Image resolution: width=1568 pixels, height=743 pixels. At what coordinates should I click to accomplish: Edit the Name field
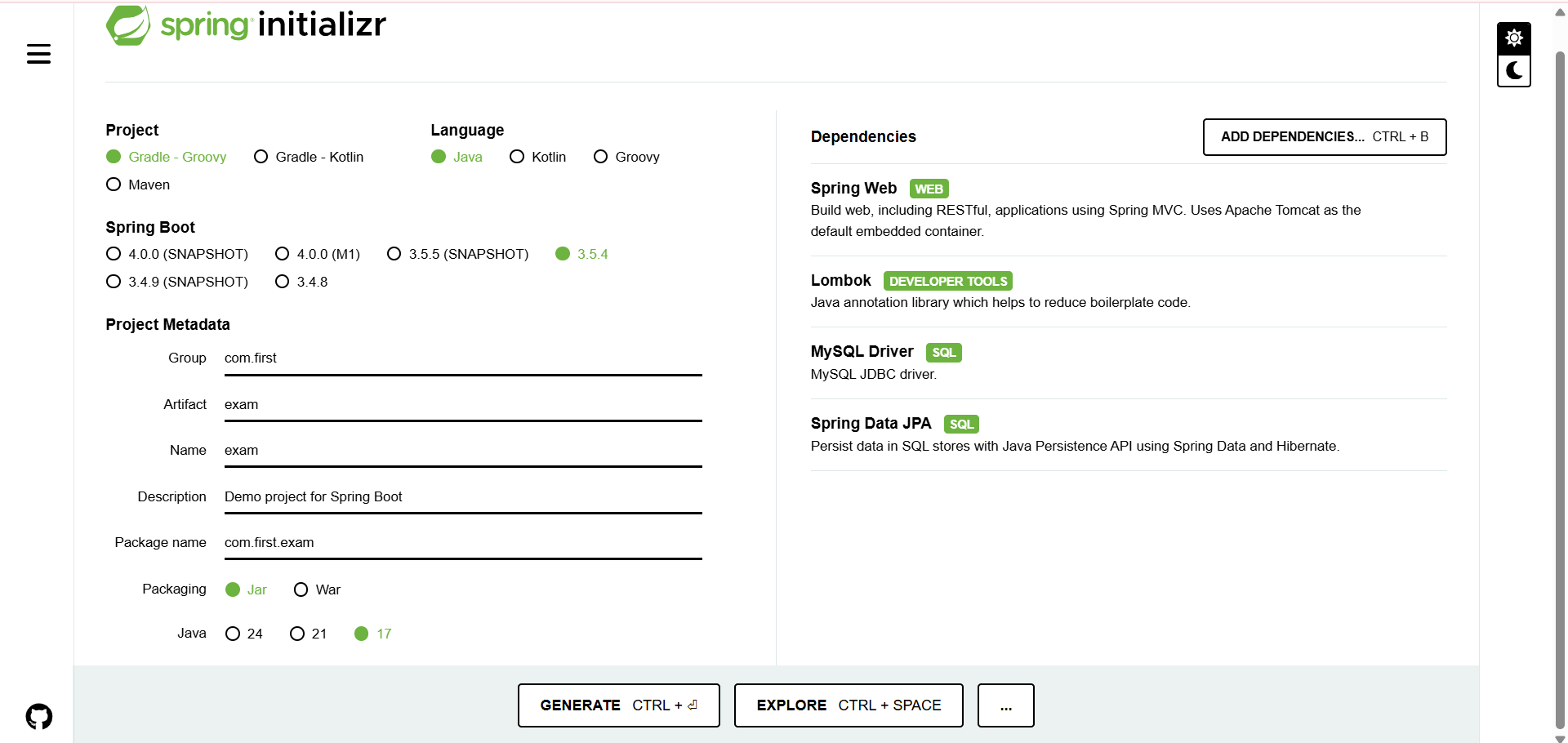(x=463, y=450)
